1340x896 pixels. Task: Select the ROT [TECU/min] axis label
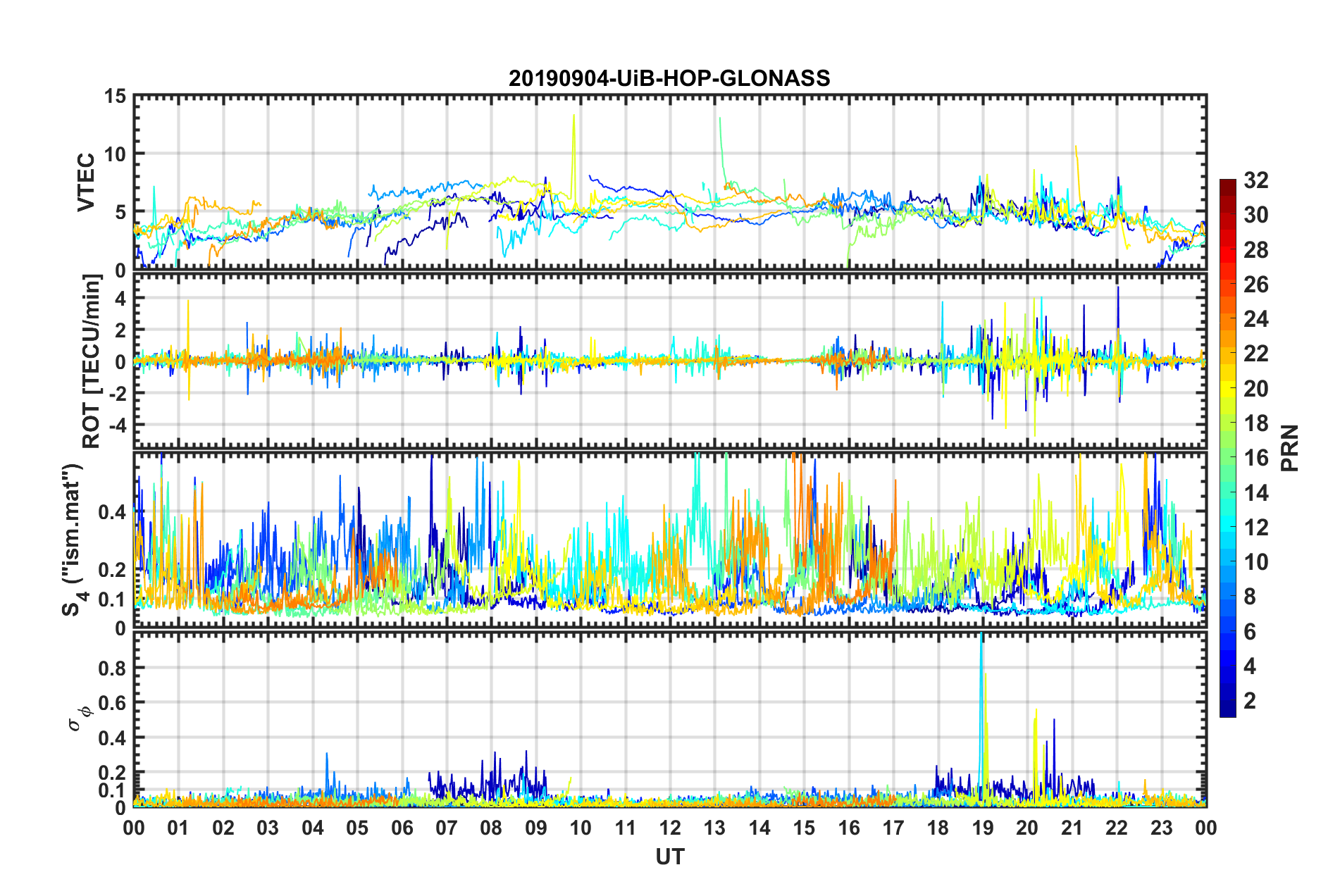coord(92,362)
